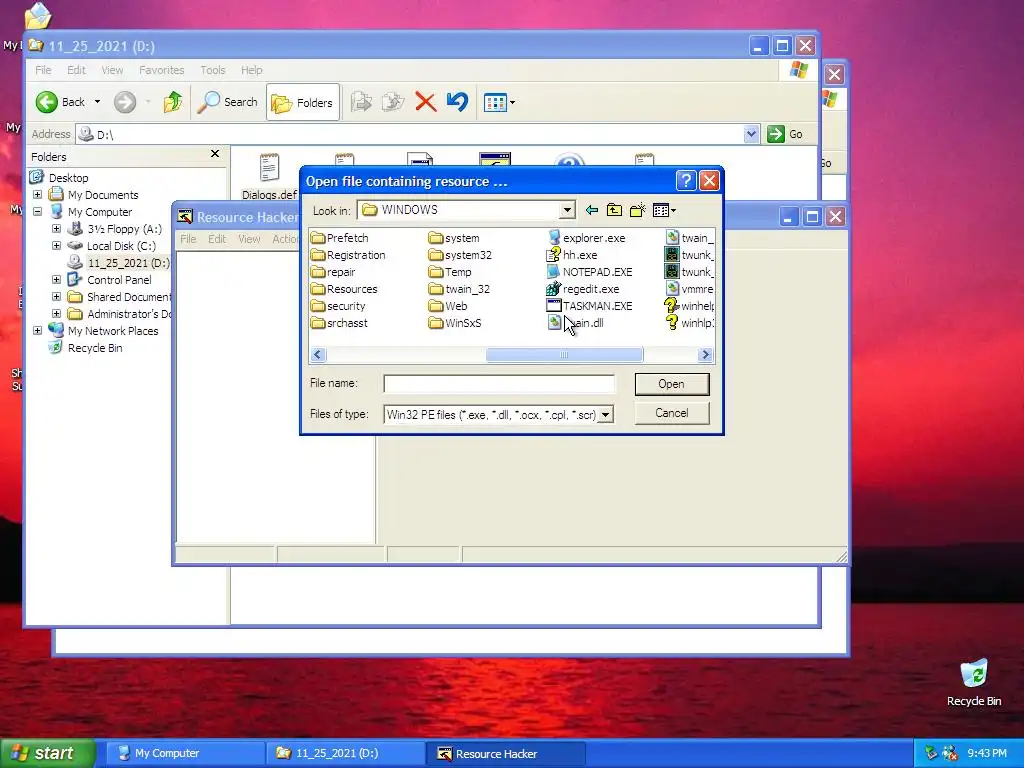Click Search in Explorer toolbar

227,102
